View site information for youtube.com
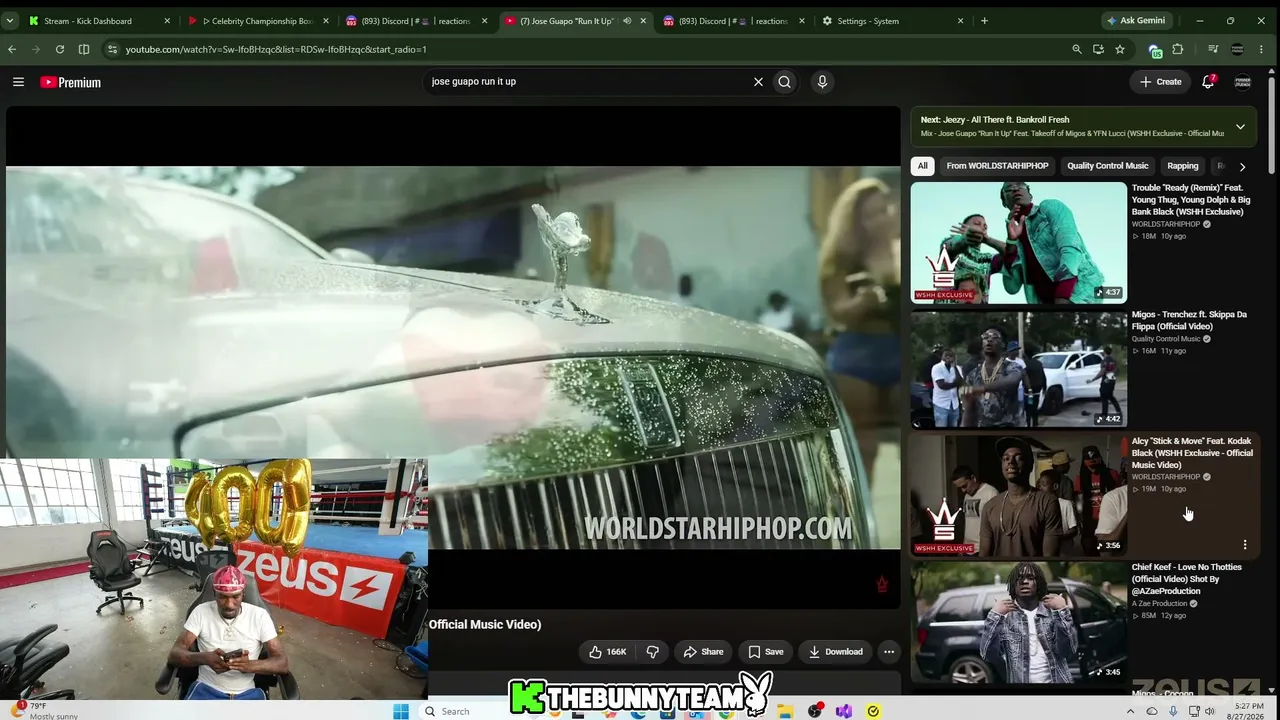This screenshot has height=720, width=1280. (x=112, y=49)
